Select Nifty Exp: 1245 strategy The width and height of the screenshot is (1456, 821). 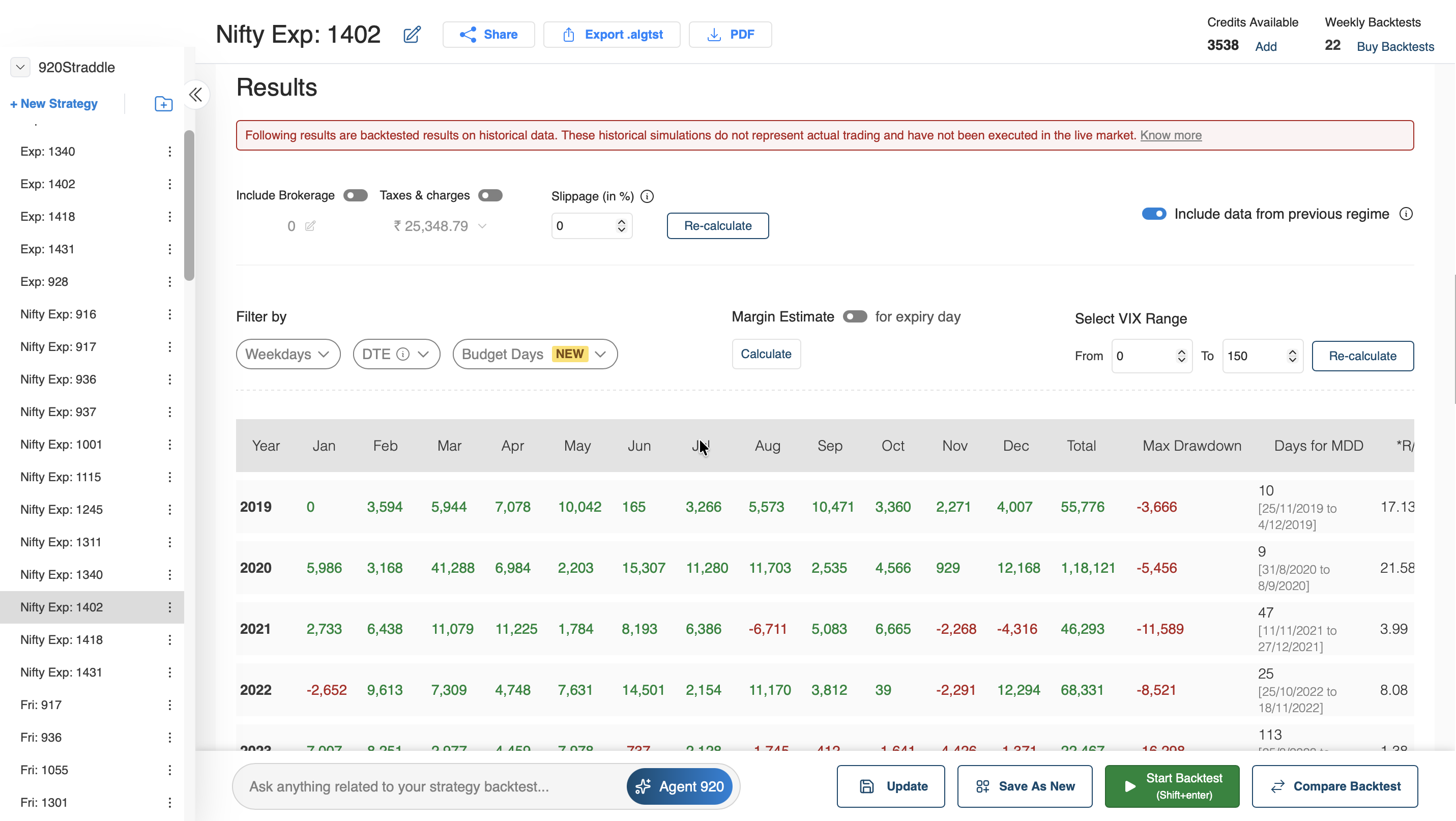click(62, 510)
